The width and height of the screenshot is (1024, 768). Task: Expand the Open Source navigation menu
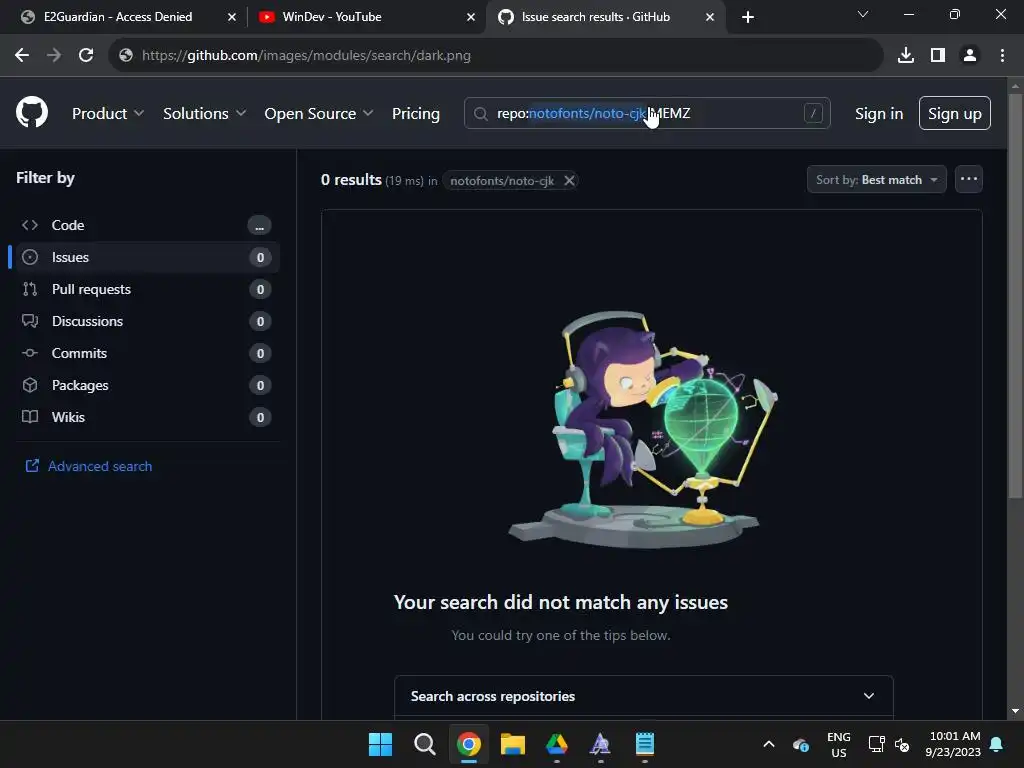[319, 114]
